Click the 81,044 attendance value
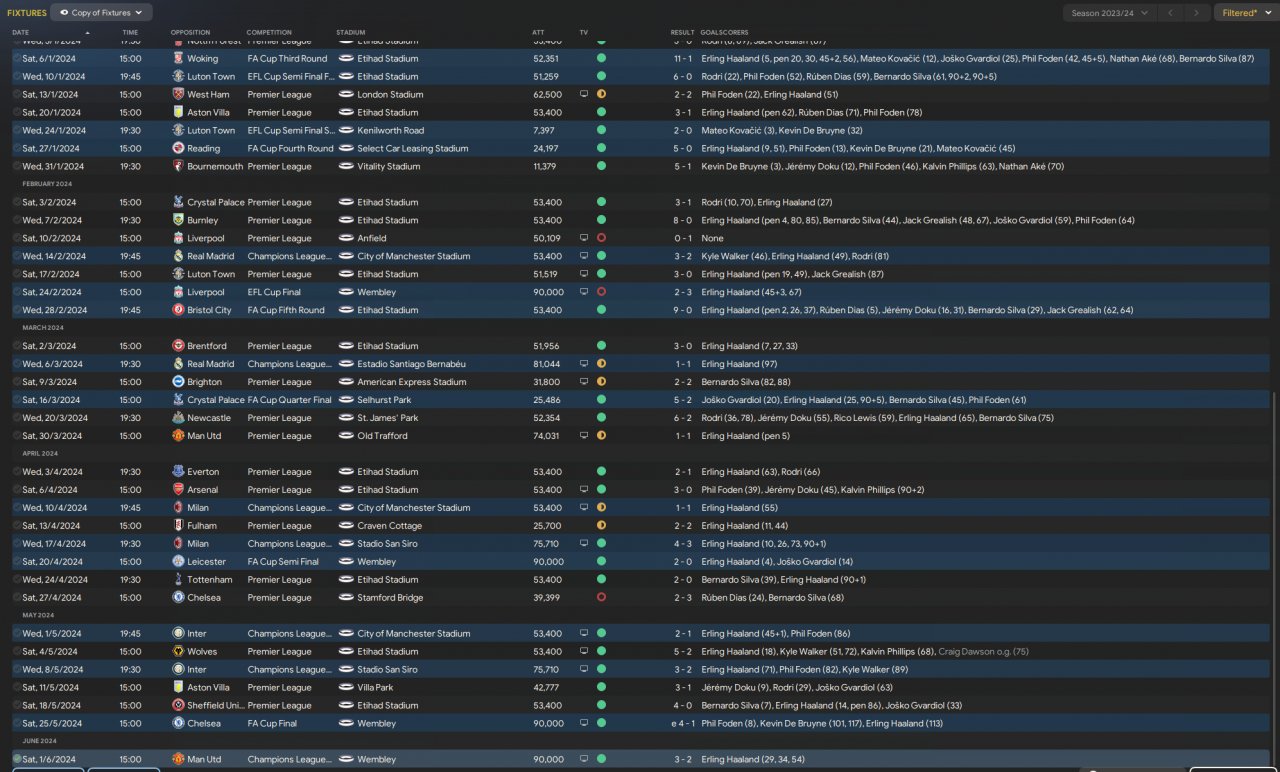Viewport: 1280px width, 772px height. pos(547,365)
